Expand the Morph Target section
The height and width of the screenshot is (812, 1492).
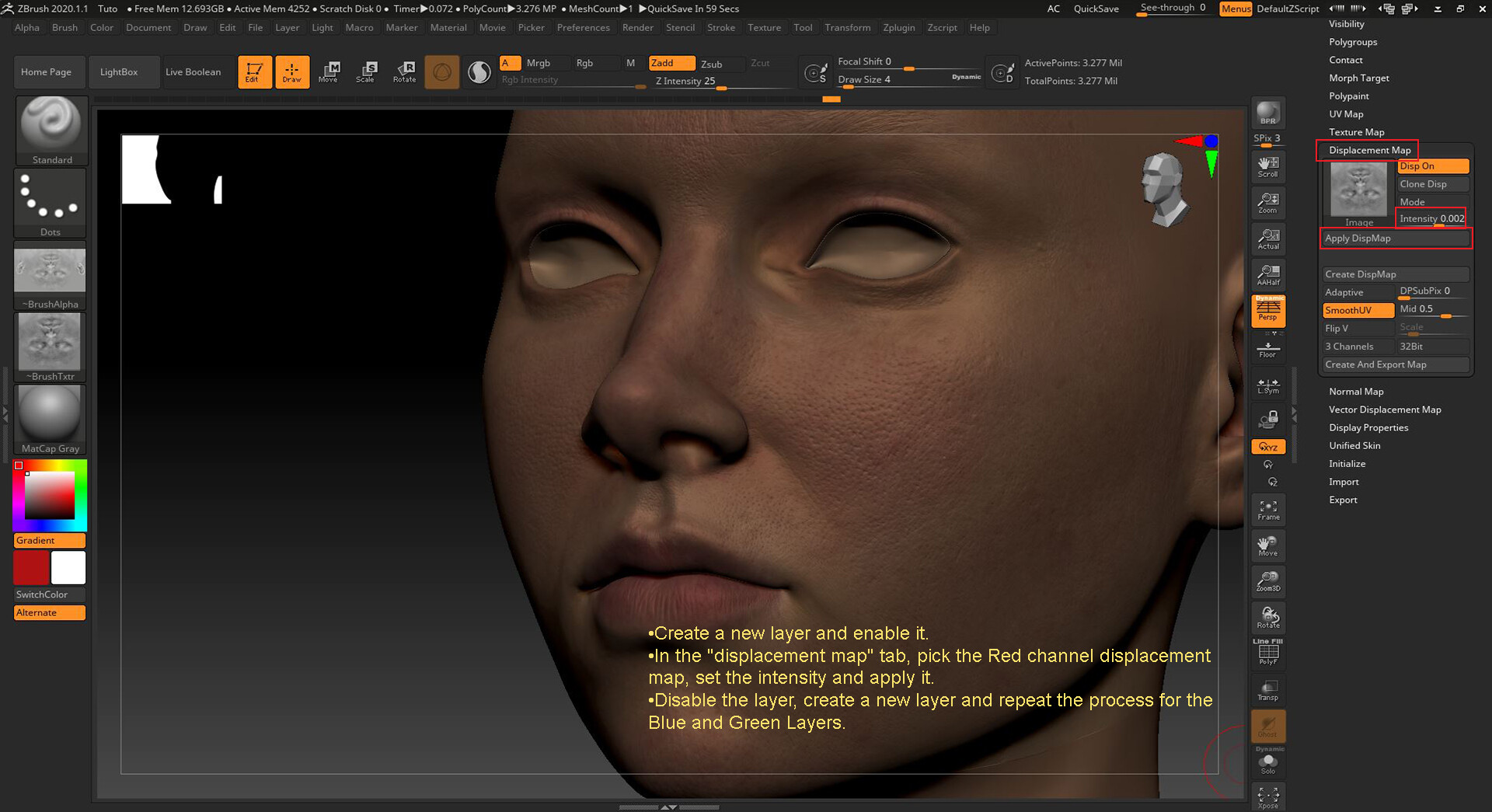[x=1358, y=78]
